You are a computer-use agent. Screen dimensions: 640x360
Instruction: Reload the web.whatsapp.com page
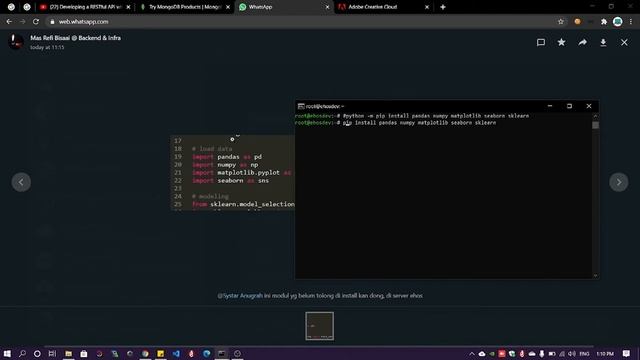tap(36, 22)
